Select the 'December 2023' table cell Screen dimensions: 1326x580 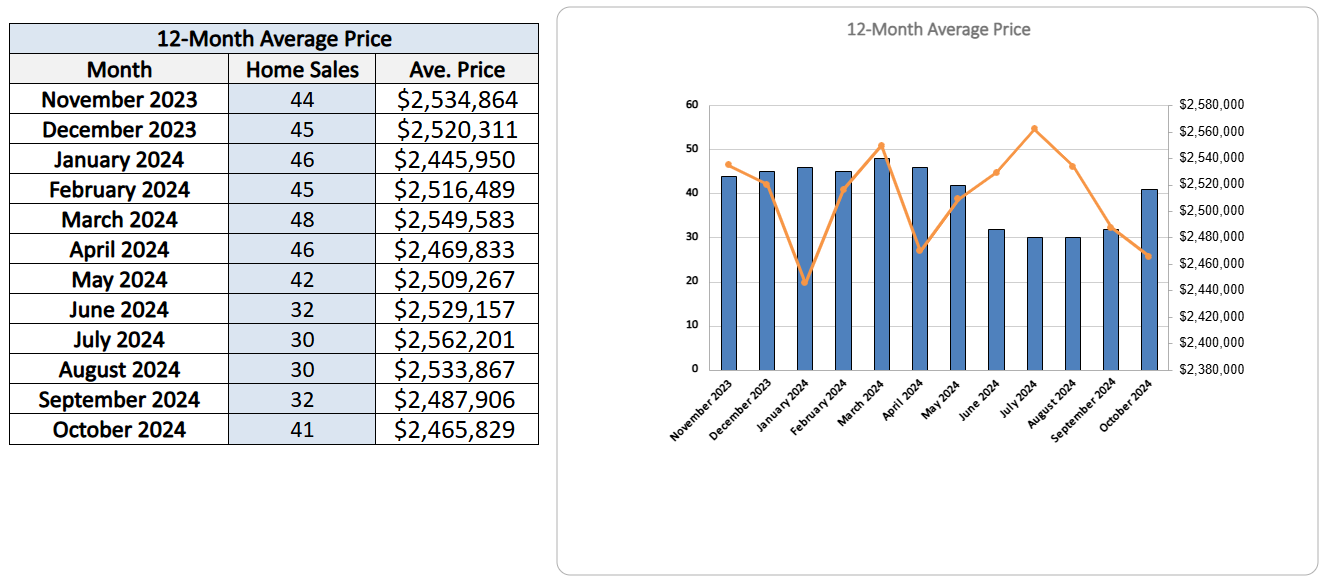[119, 129]
